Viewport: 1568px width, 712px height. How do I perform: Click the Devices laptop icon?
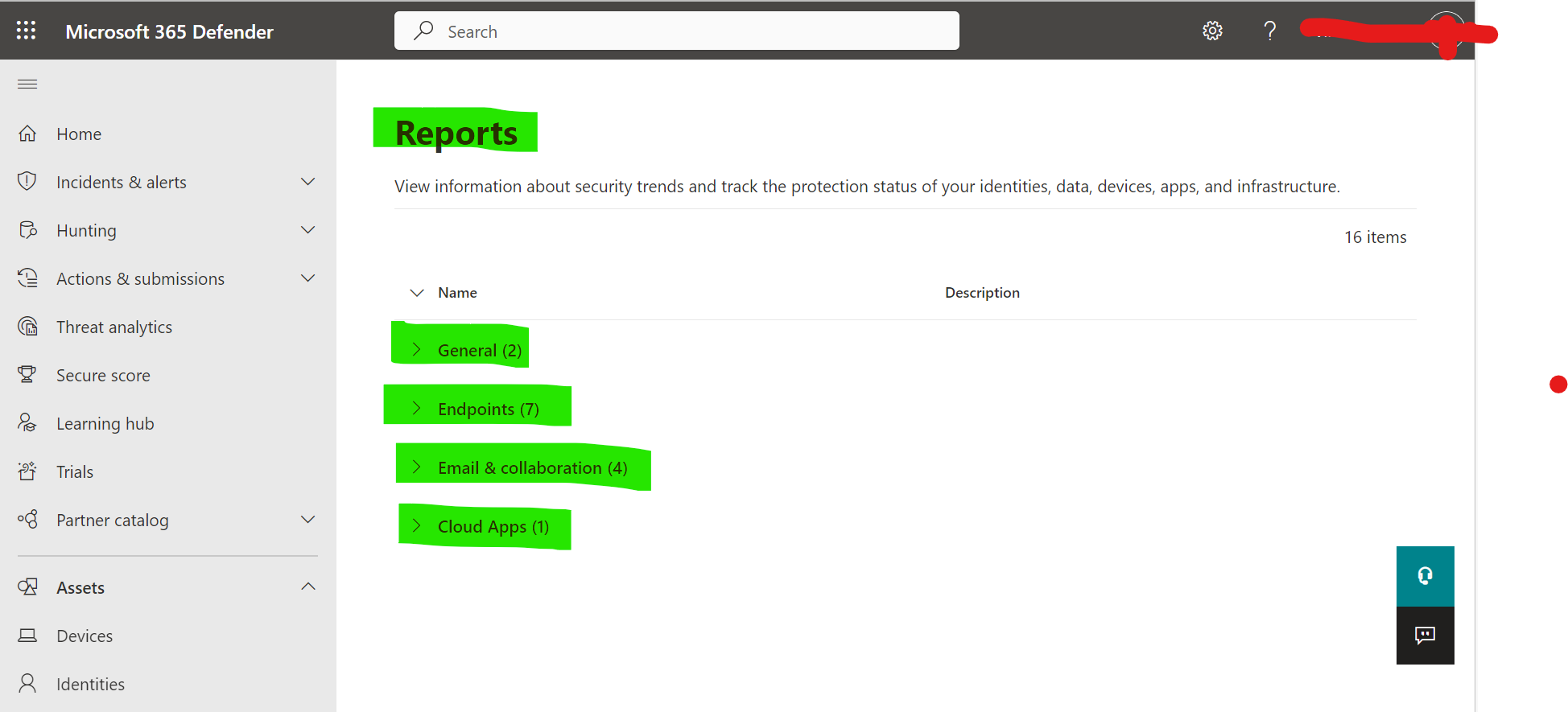[x=27, y=636]
